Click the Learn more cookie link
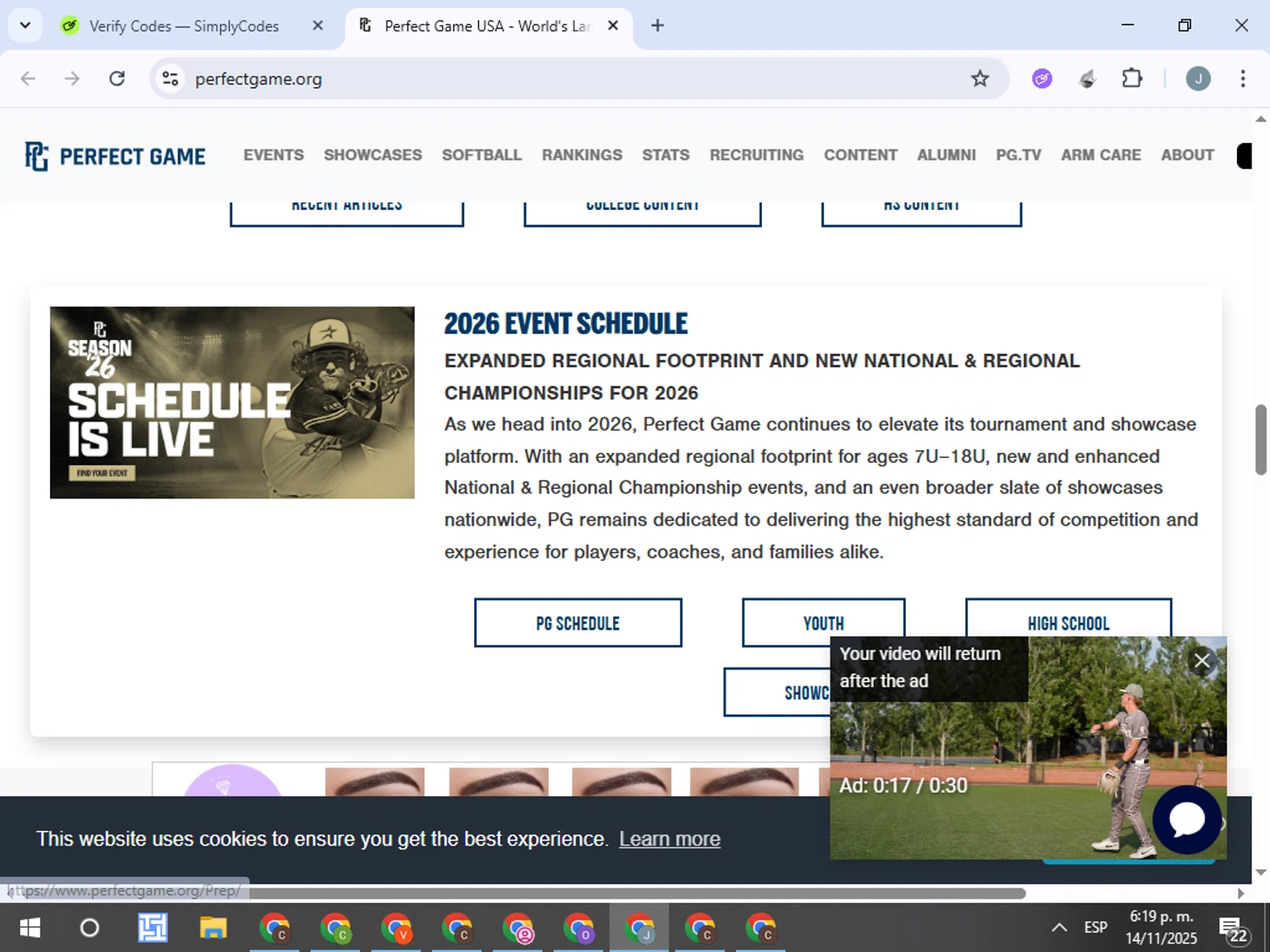The height and width of the screenshot is (952, 1270). tap(670, 839)
